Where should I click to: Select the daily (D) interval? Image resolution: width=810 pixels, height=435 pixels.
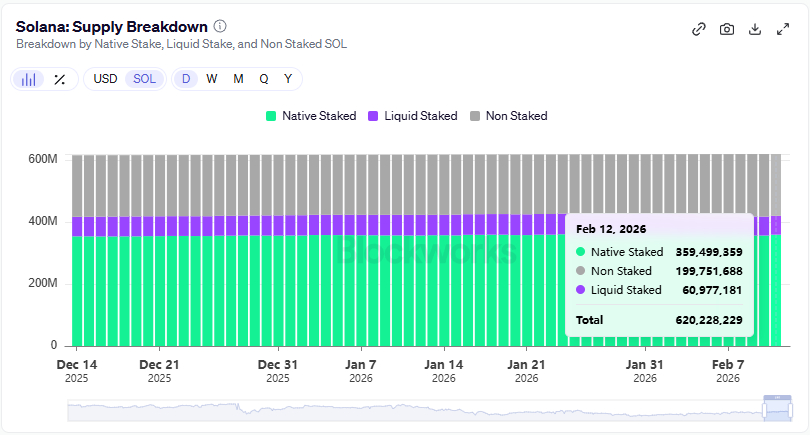click(186, 79)
